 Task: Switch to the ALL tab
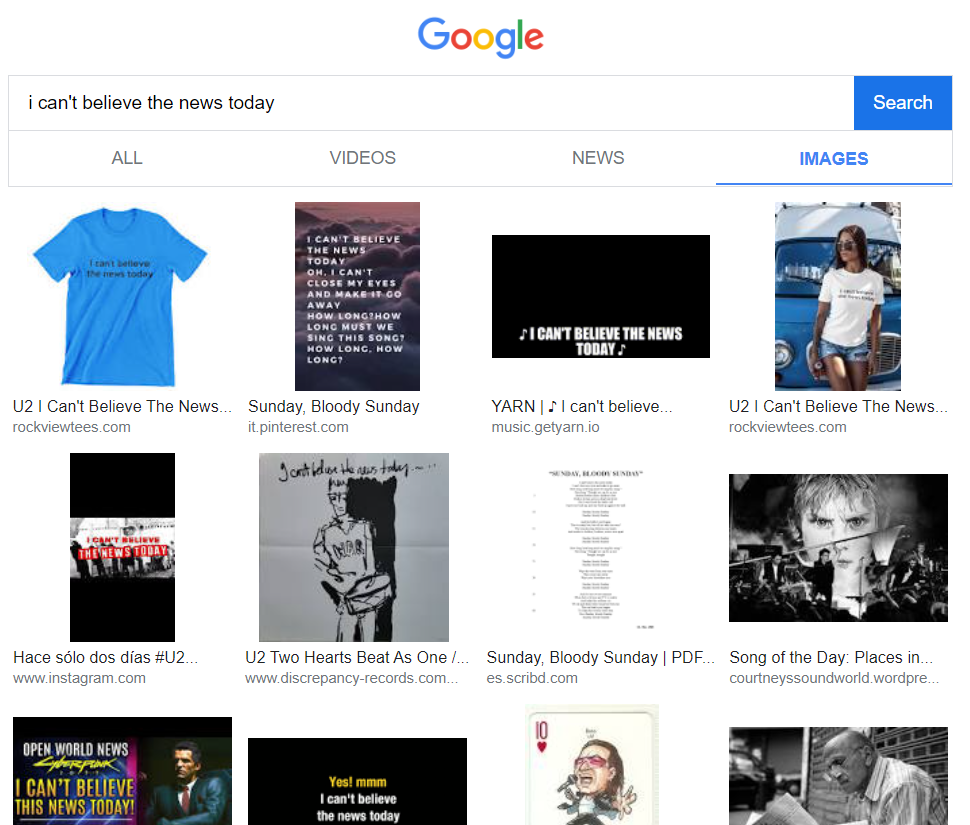coord(127,158)
